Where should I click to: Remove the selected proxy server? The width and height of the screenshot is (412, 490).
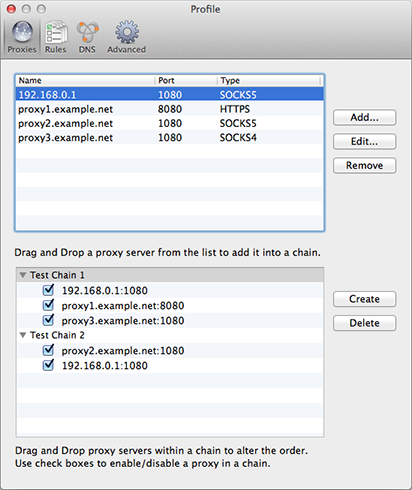364,166
